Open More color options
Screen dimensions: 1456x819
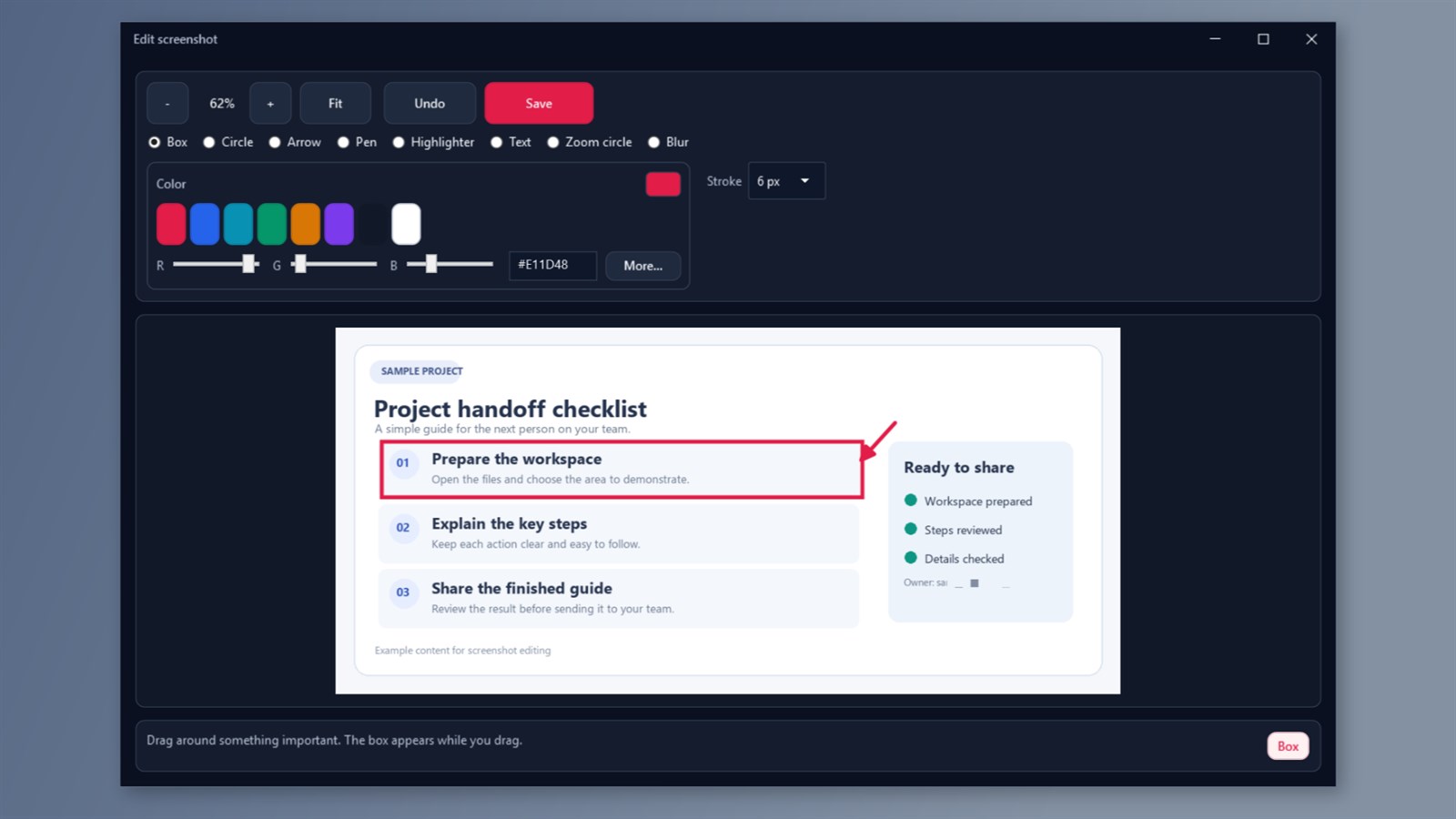pyautogui.click(x=642, y=266)
